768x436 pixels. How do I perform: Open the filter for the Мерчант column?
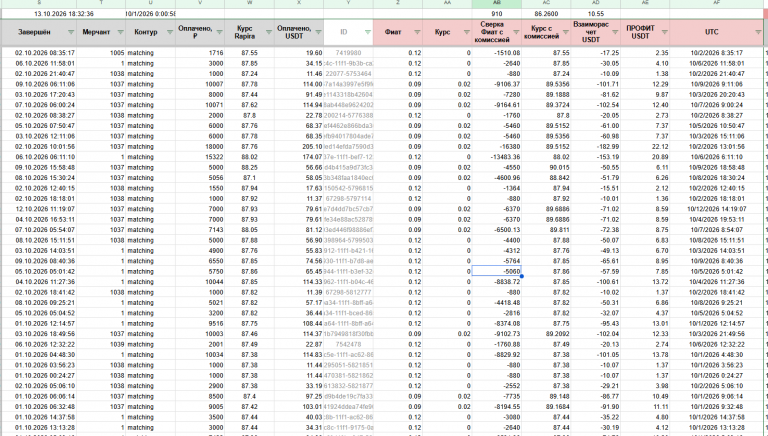coord(120,32)
